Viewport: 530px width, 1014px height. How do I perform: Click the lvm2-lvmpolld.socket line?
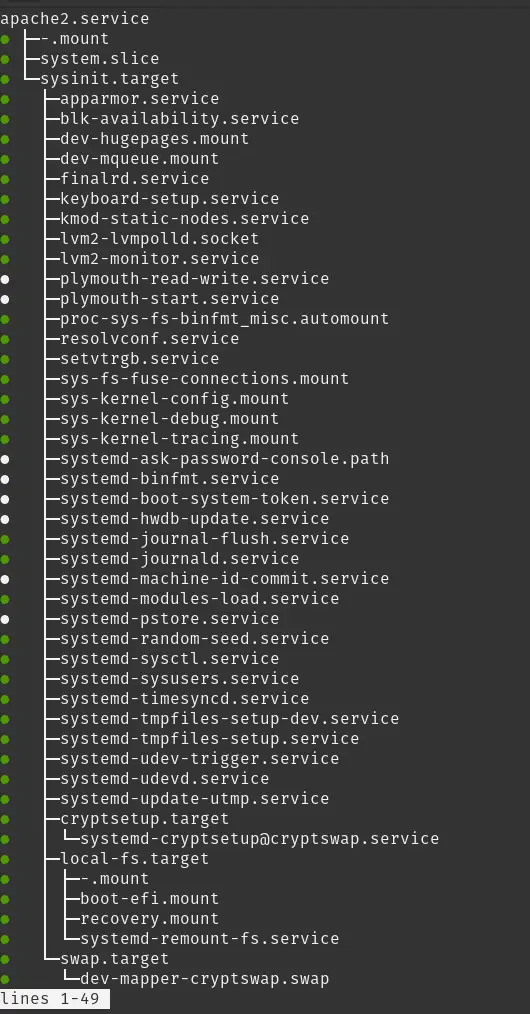(x=160, y=239)
